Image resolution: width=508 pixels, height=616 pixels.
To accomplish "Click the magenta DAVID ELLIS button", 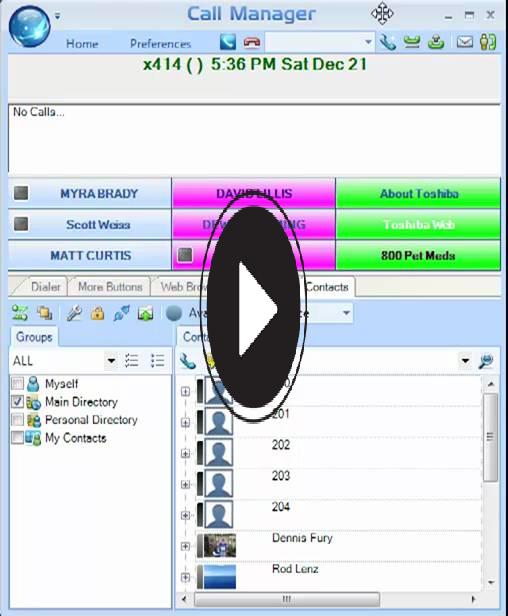I will [x=254, y=193].
